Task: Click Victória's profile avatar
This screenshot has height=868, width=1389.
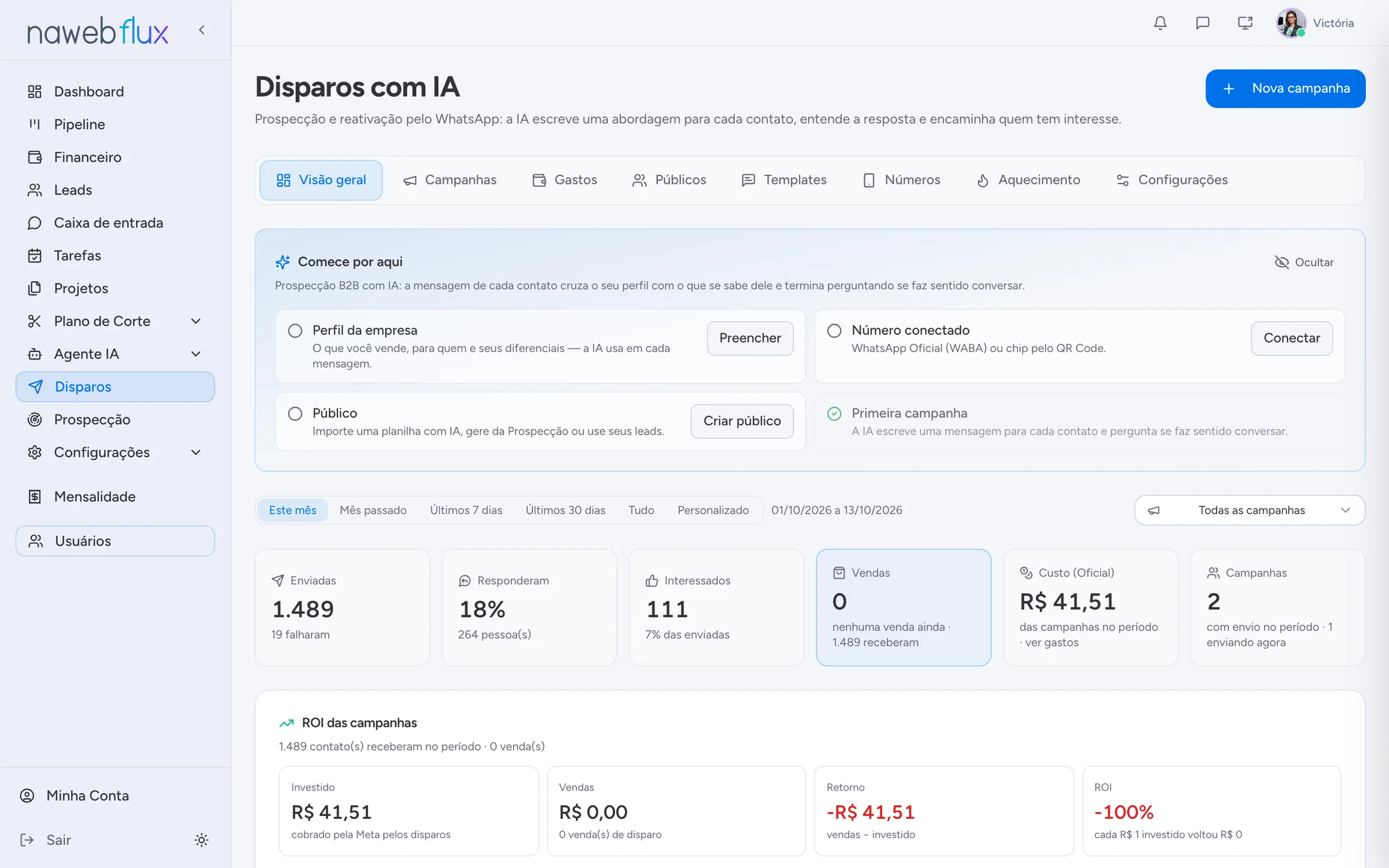Action: tap(1291, 23)
